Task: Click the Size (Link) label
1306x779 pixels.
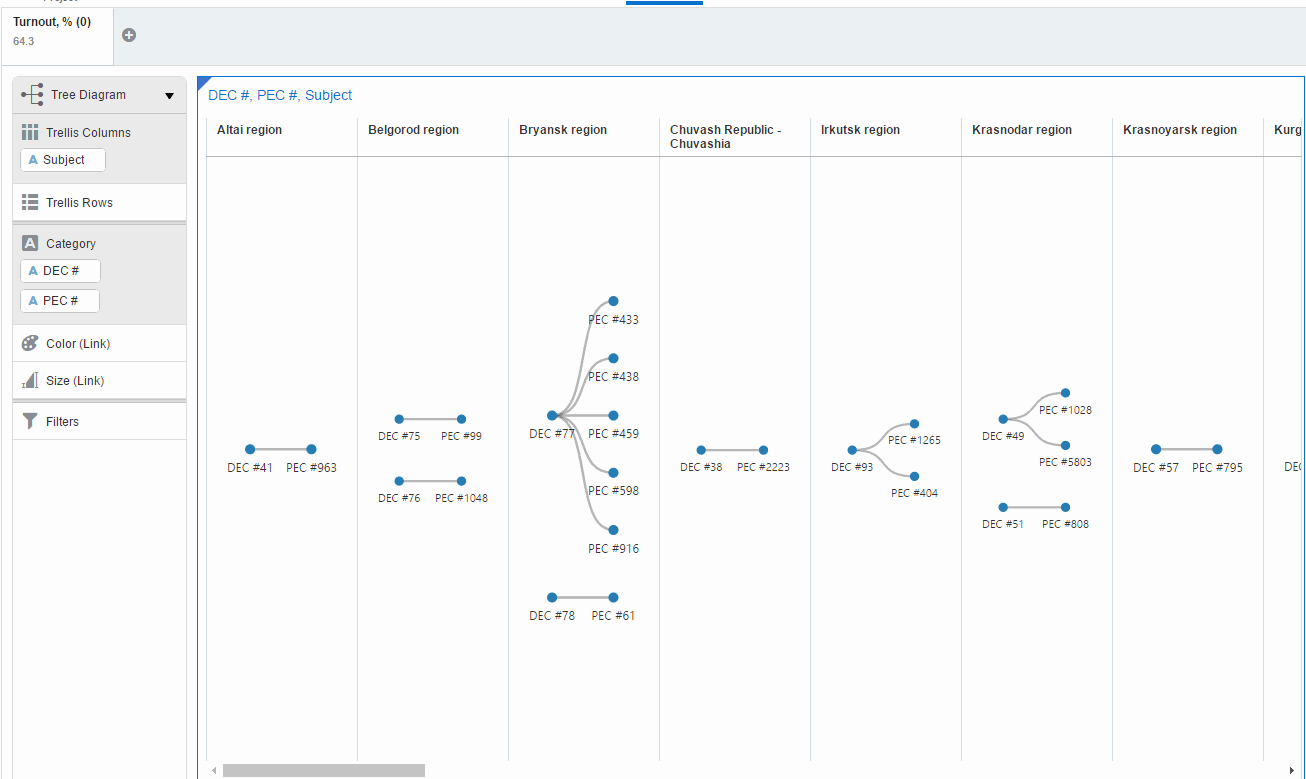Action: click(75, 381)
